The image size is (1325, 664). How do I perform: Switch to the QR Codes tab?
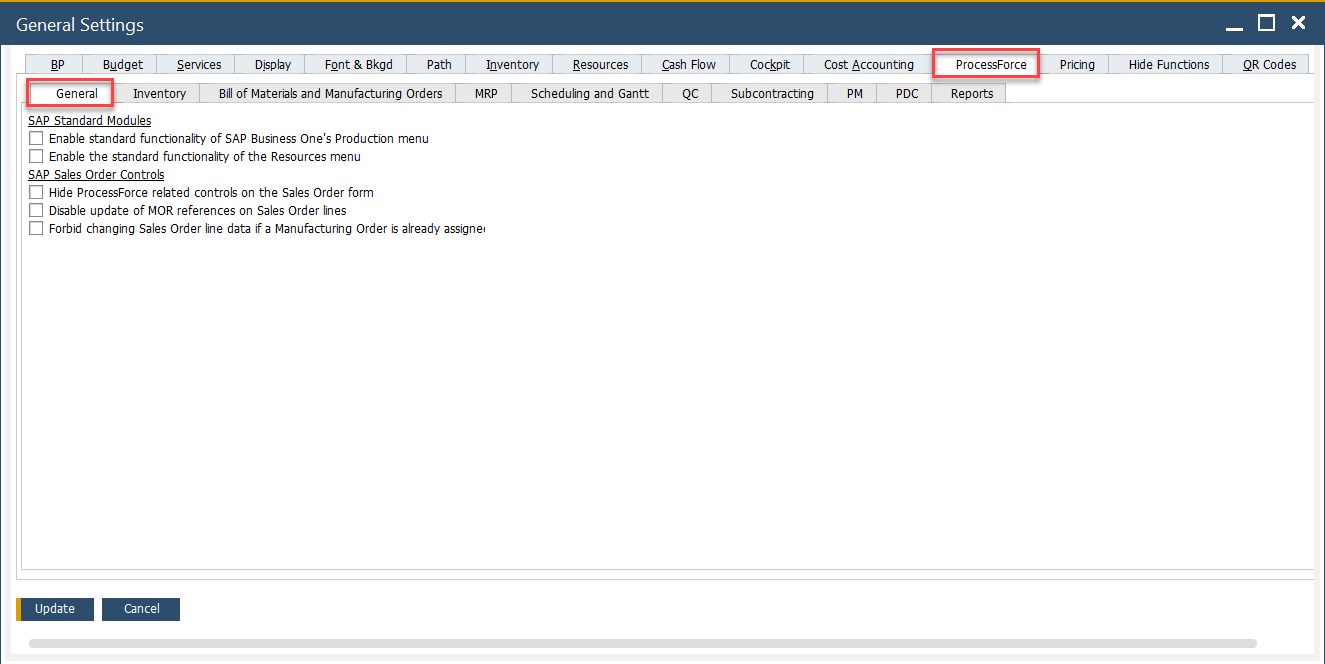[x=1269, y=65]
